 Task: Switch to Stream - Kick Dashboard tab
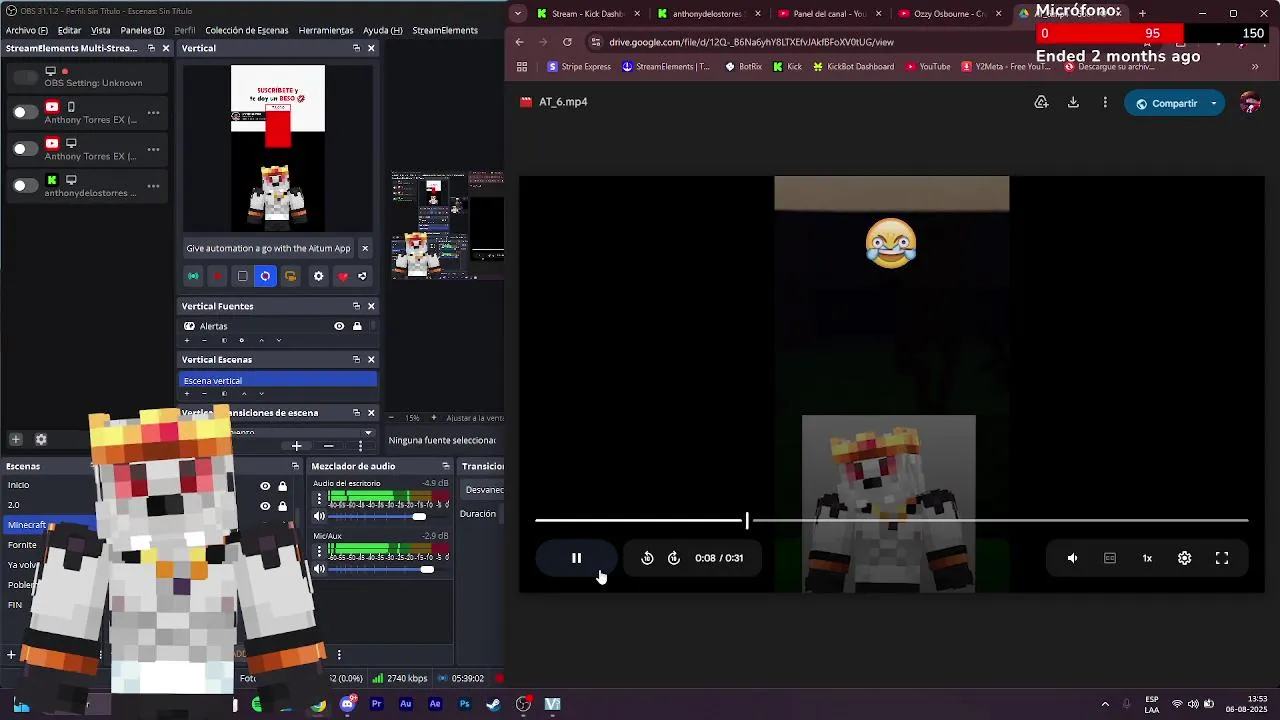tap(588, 14)
